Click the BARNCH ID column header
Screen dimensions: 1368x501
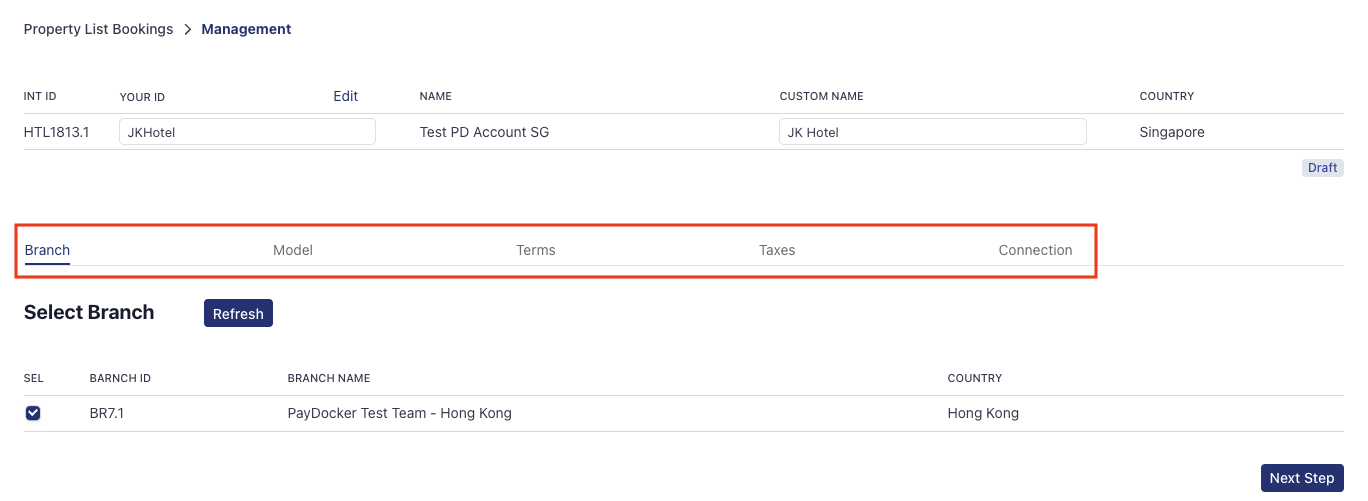point(120,378)
